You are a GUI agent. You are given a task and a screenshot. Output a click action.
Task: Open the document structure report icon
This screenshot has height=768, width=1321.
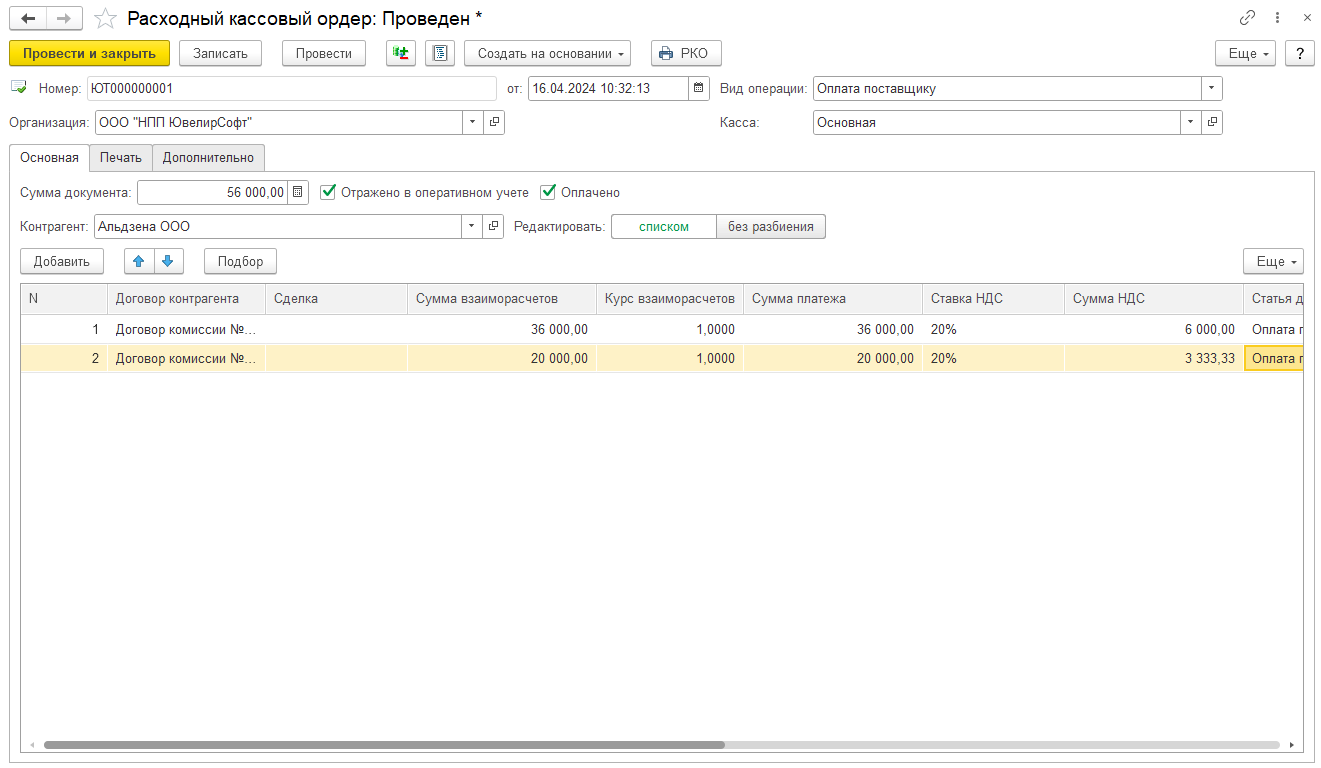[440, 53]
